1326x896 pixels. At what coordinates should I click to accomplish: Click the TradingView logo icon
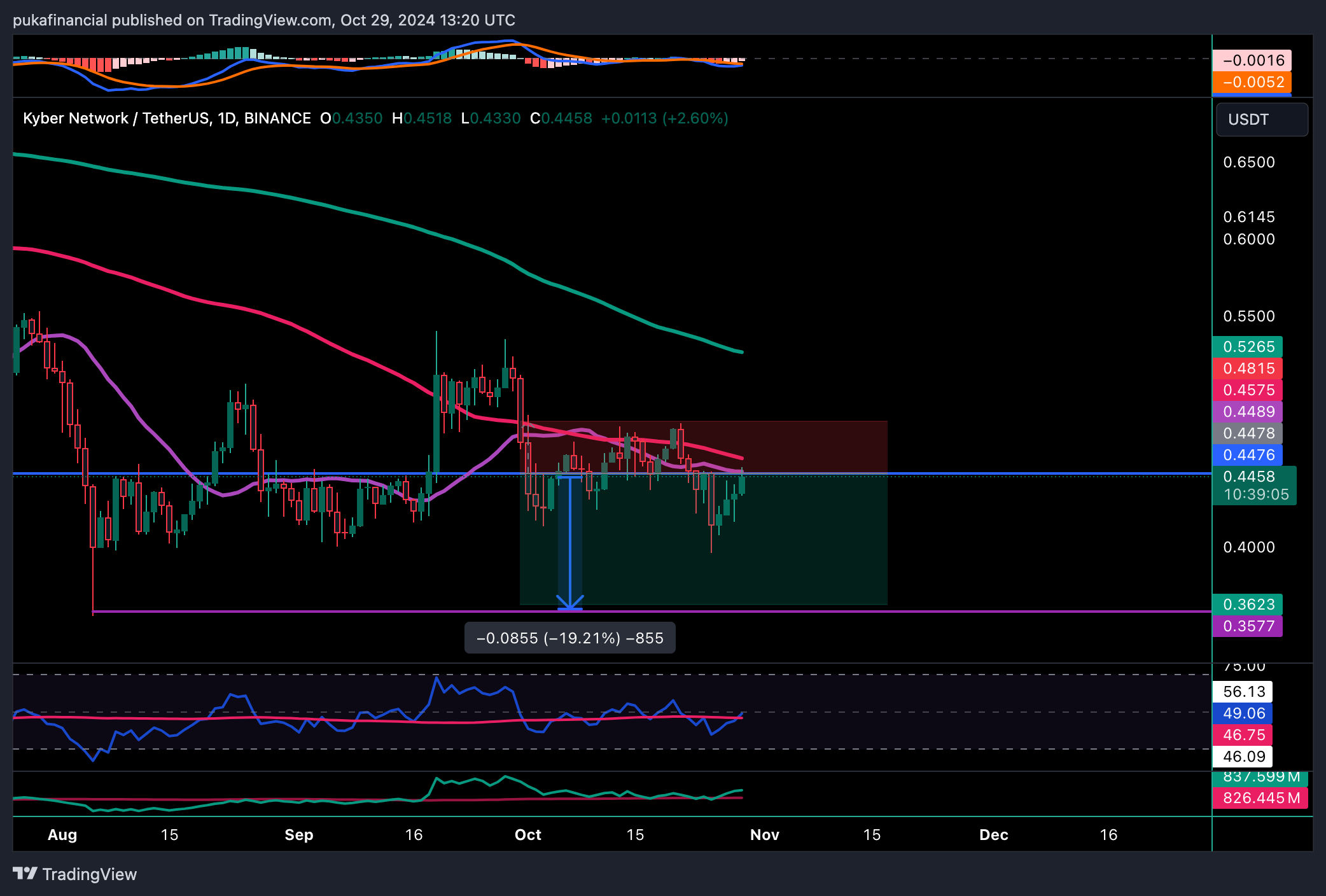pyautogui.click(x=25, y=874)
